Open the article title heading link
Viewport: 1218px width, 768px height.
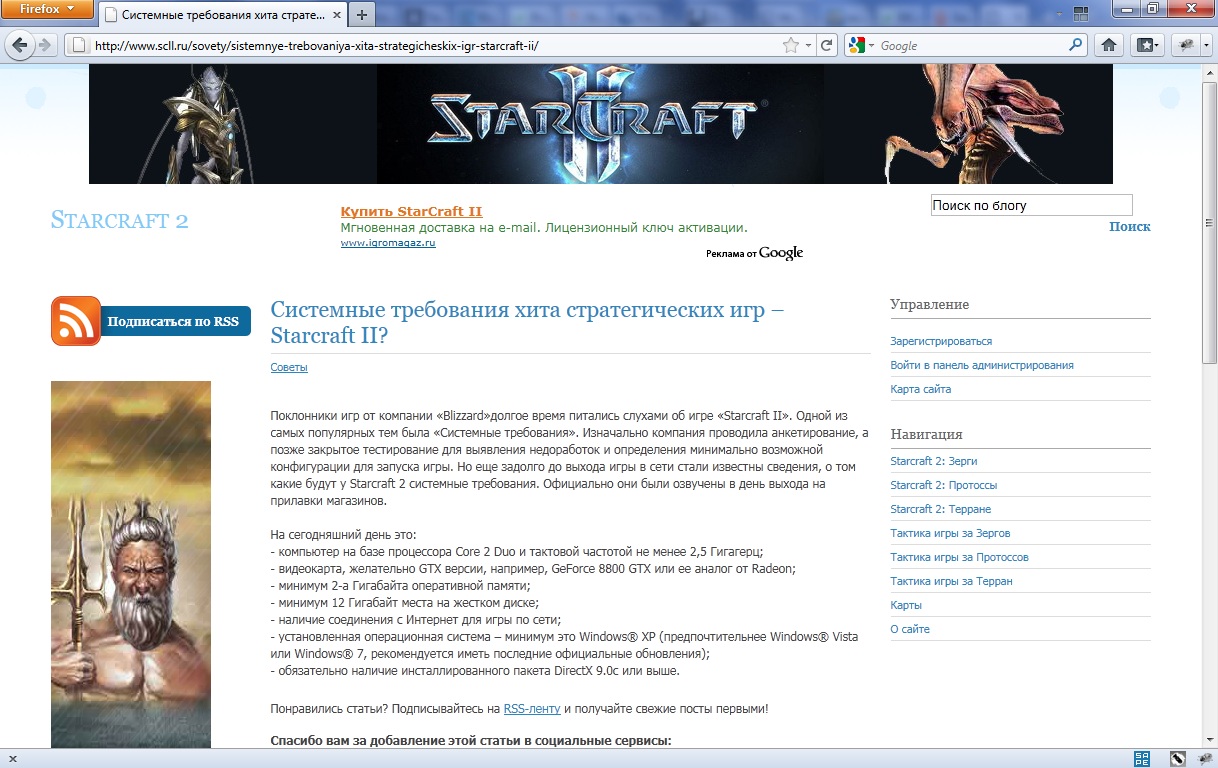pos(527,322)
